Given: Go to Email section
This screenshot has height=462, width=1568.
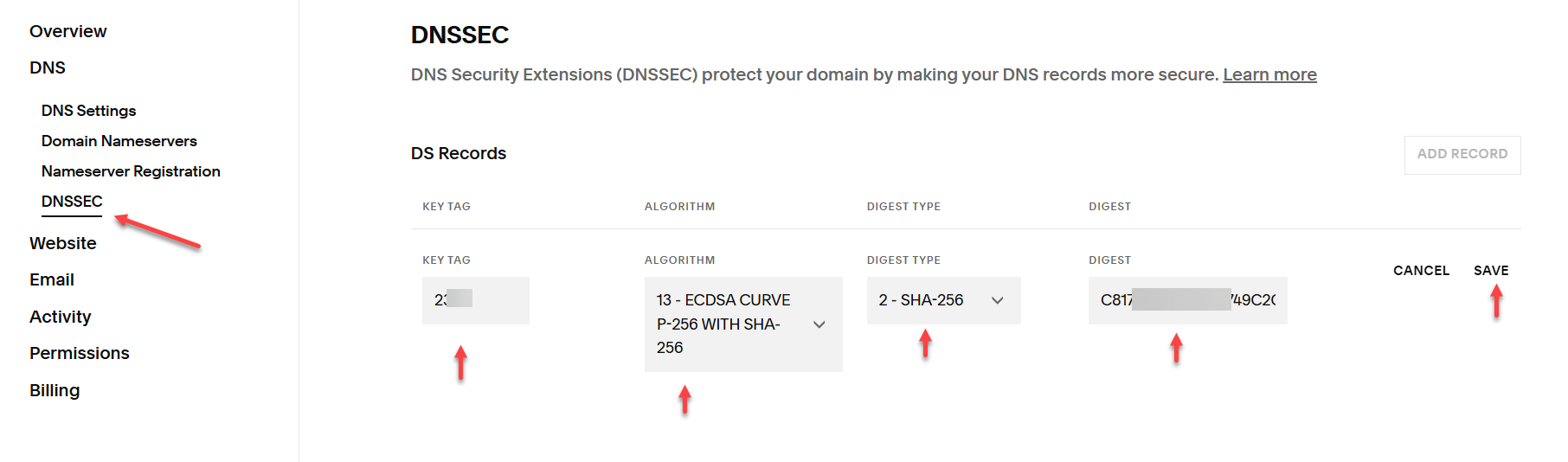Looking at the screenshot, I should click(52, 279).
